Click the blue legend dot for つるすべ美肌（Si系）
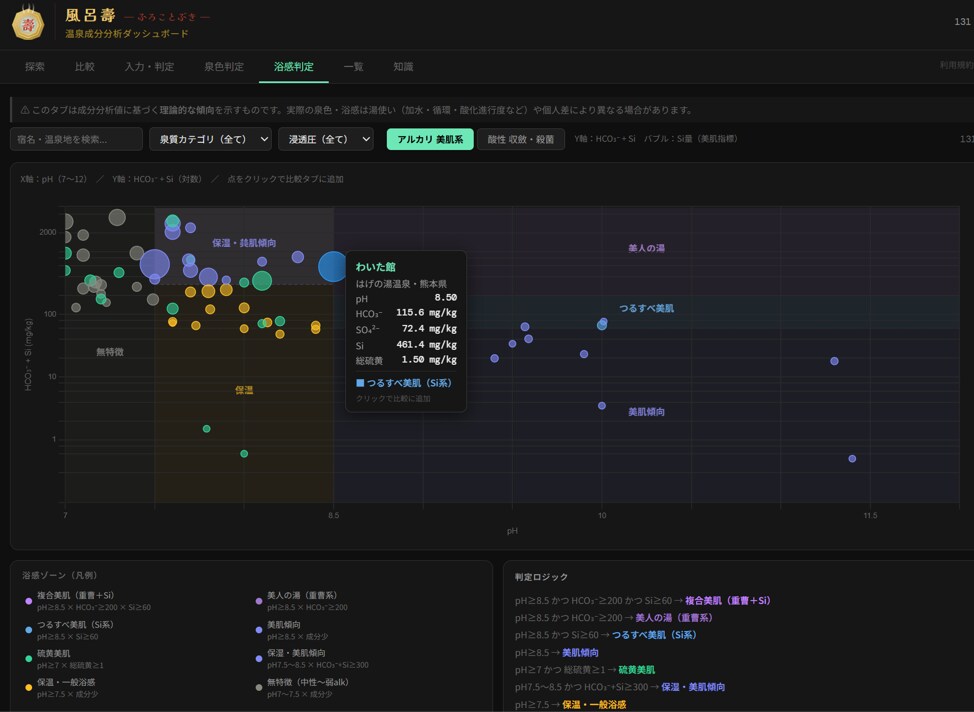974x712 pixels. 29,630
